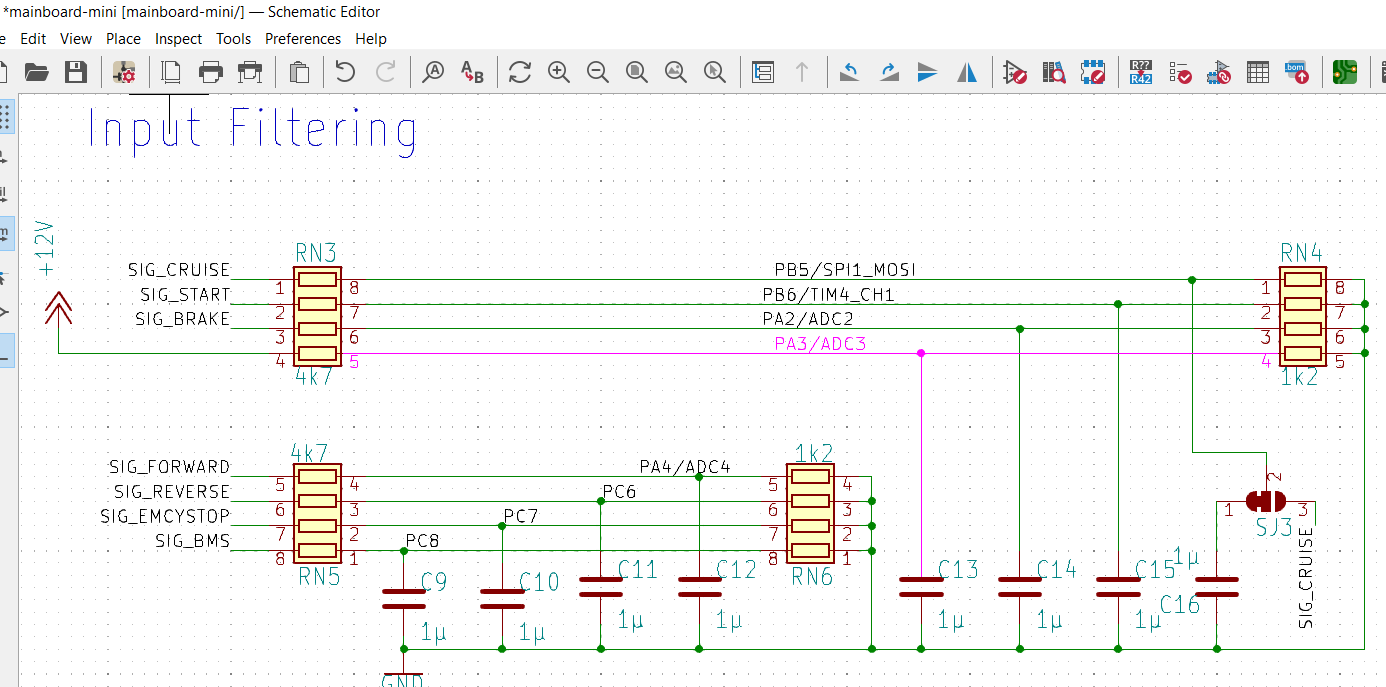Screen dimensions: 1386x687
Task: Open the PCB editor from toolbar
Action: pyautogui.click(x=1345, y=72)
